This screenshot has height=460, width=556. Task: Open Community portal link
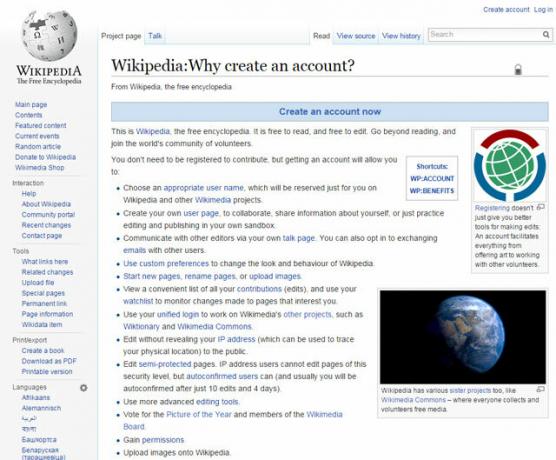48,215
